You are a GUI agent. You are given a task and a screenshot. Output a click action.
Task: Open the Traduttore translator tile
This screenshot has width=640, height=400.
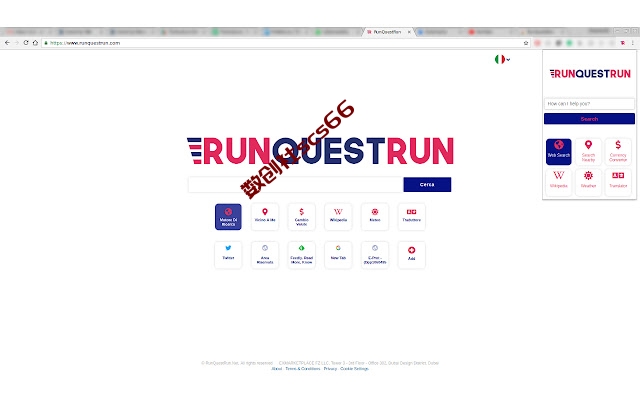tap(411, 217)
